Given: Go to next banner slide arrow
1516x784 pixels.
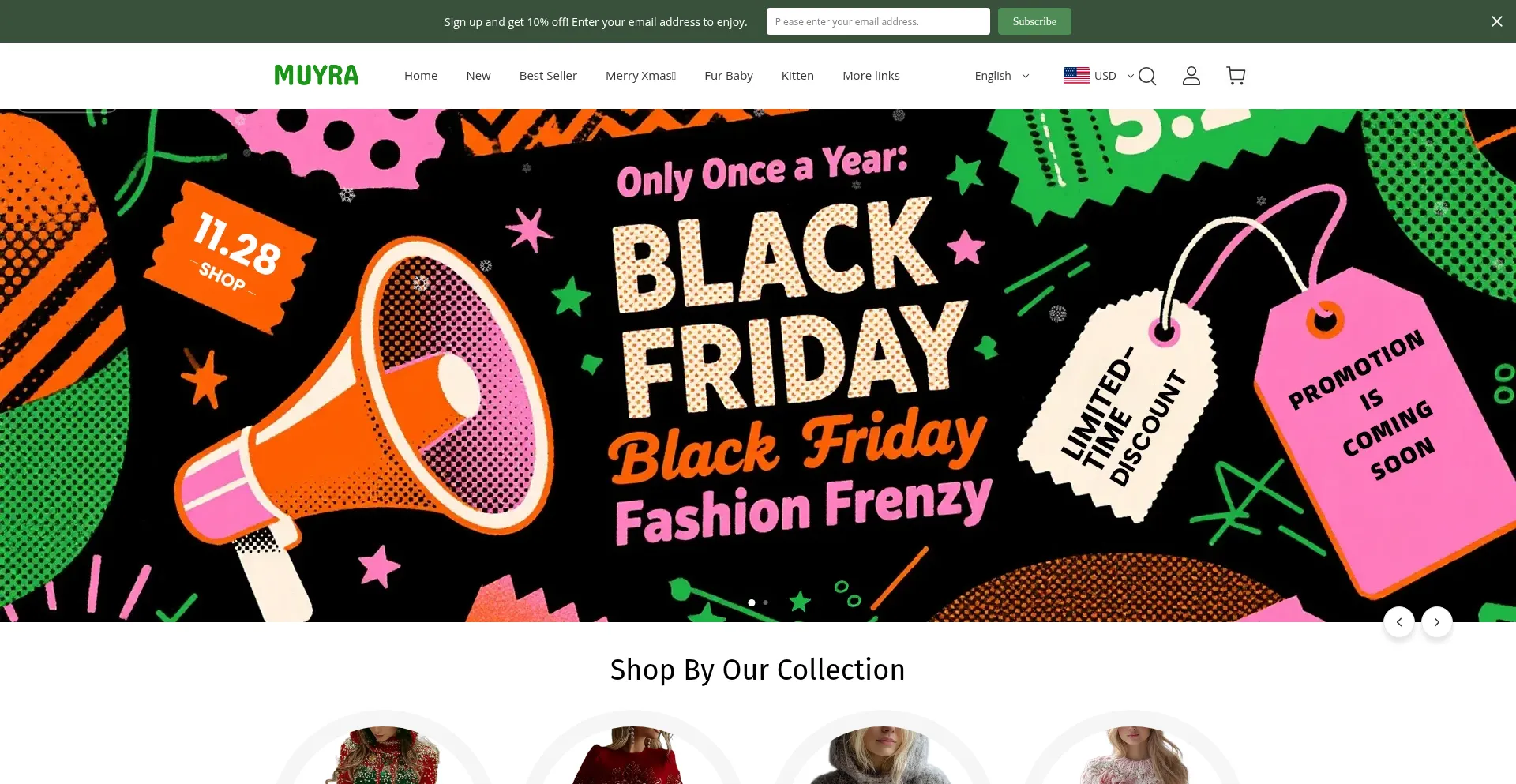Looking at the screenshot, I should [x=1437, y=622].
